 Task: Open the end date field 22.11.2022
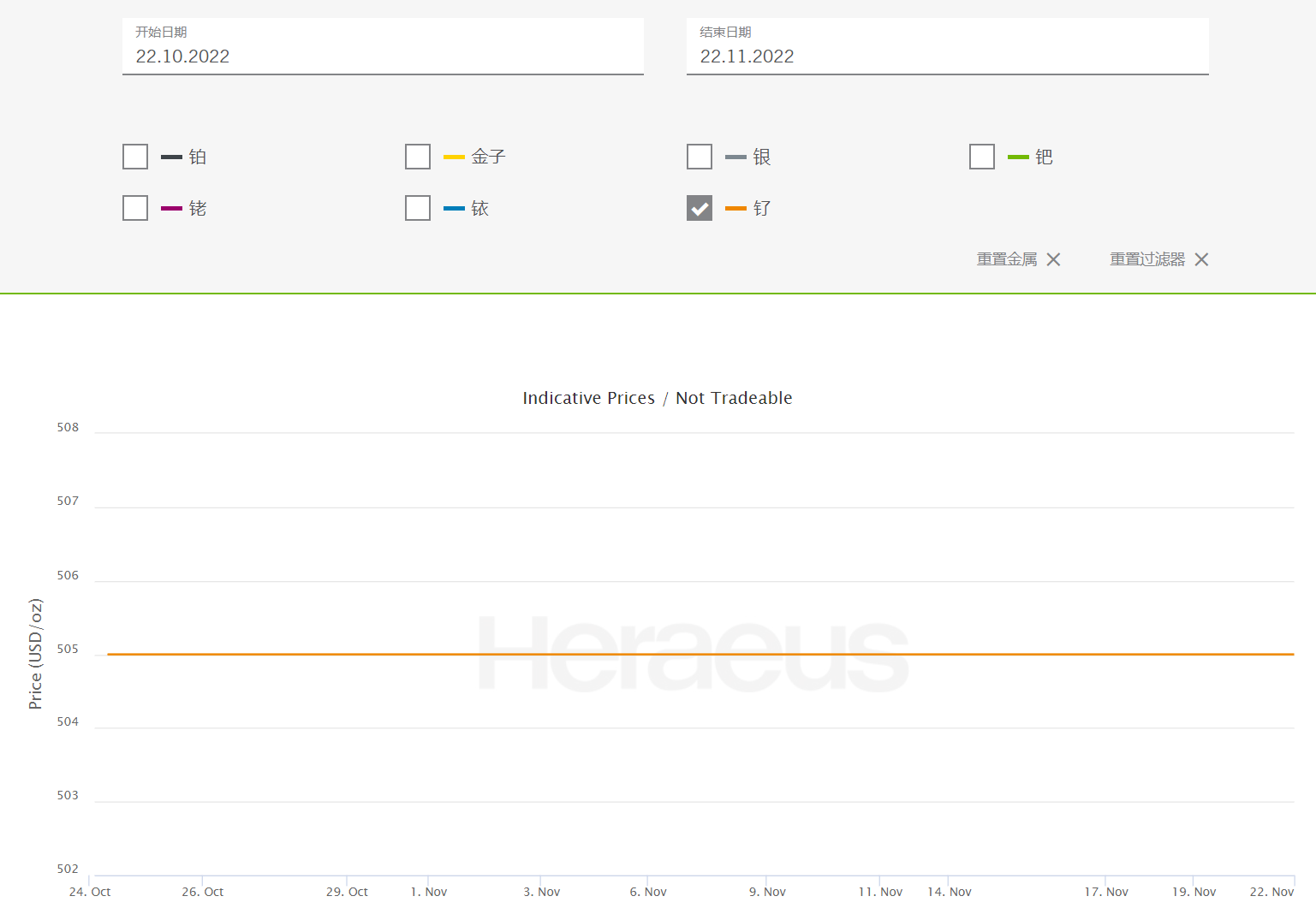click(x=947, y=46)
